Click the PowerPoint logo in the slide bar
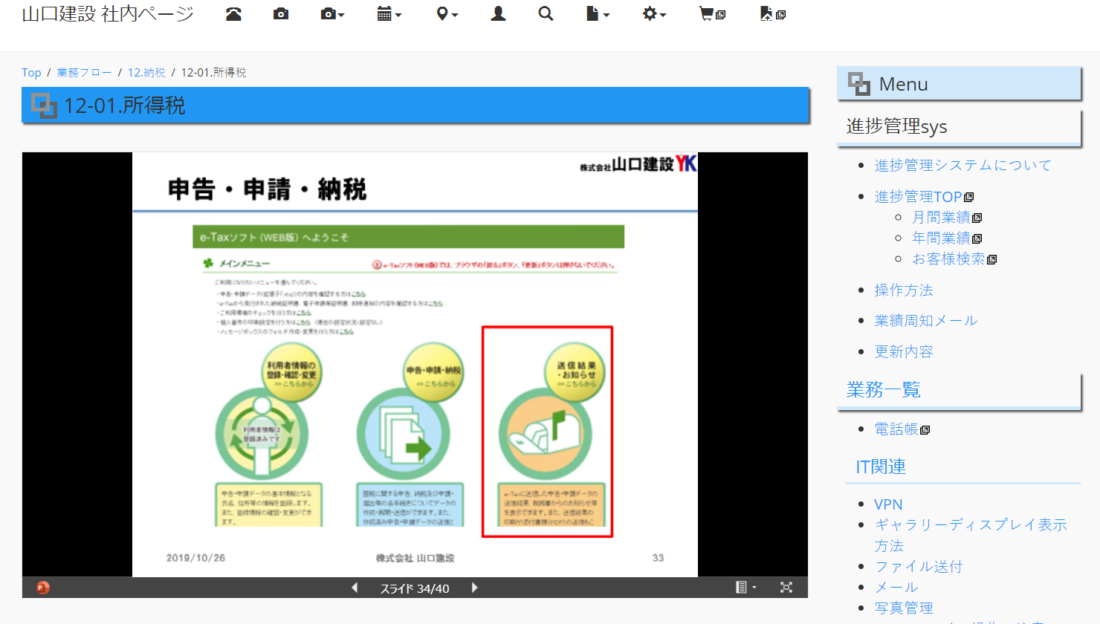The height and width of the screenshot is (624, 1100). 43,588
